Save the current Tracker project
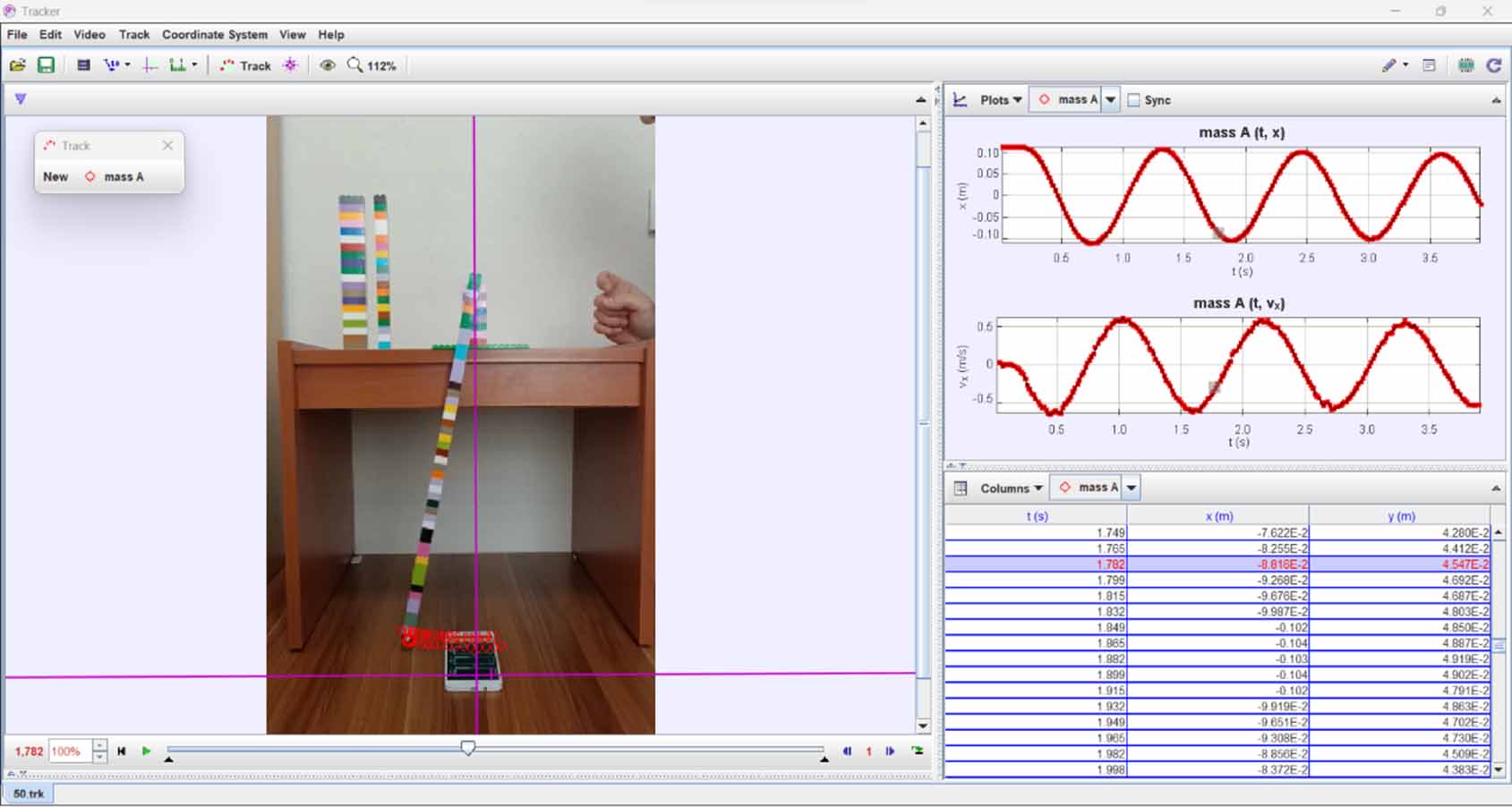Screen dimensions: 1512x807 pos(45,64)
